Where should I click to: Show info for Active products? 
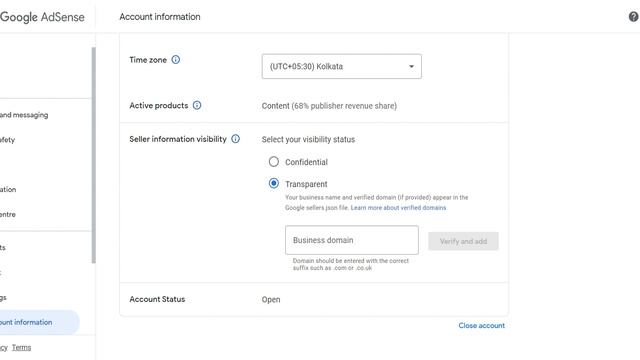coord(197,105)
